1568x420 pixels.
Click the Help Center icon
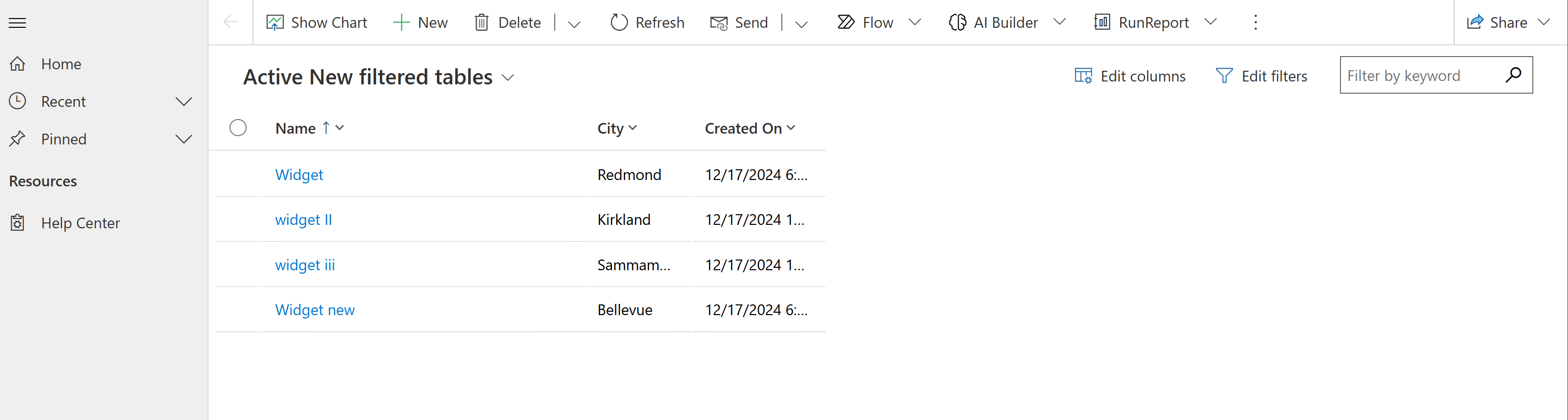(18, 223)
